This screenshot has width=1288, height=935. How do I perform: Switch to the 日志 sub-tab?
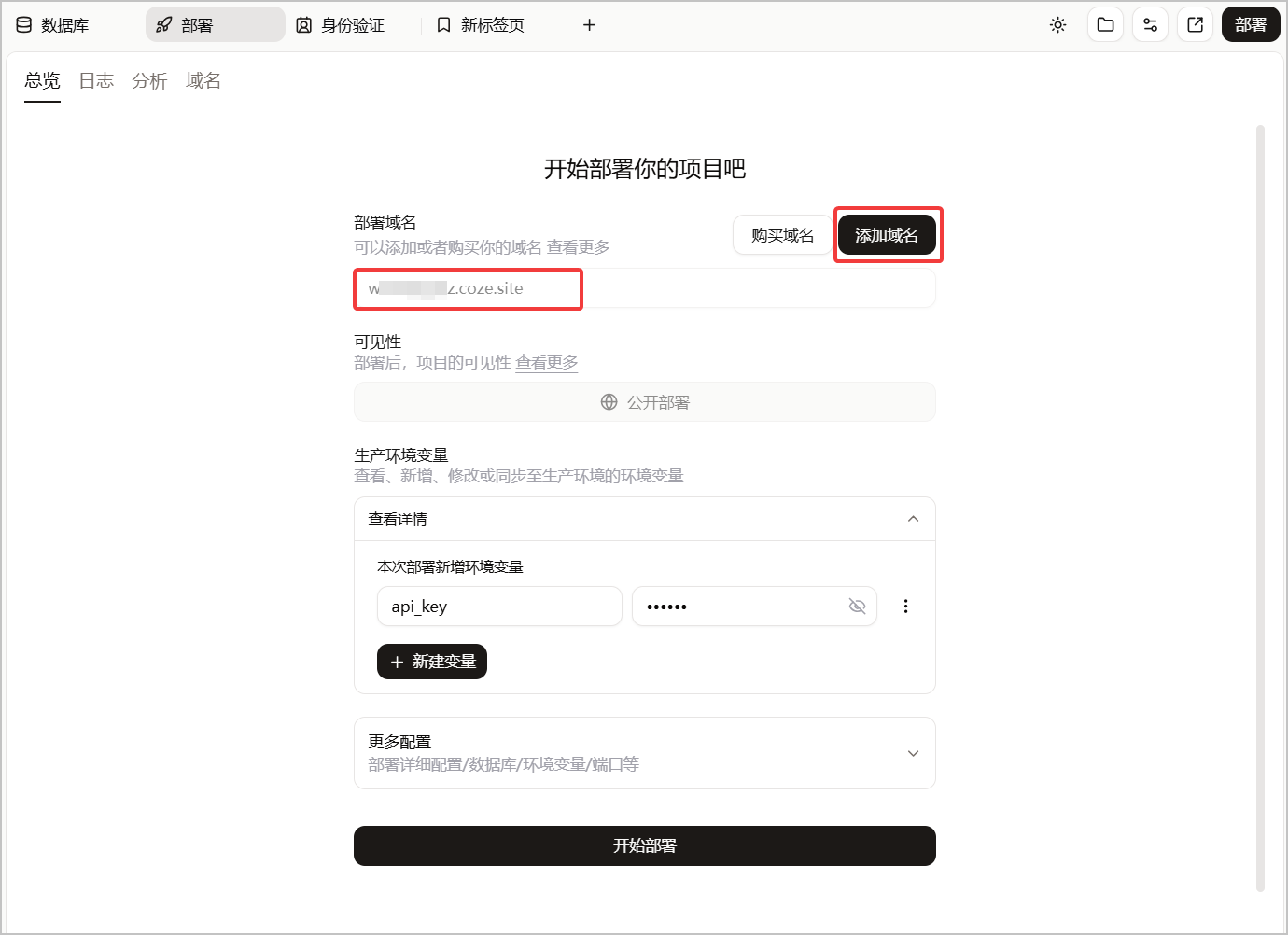coord(96,81)
